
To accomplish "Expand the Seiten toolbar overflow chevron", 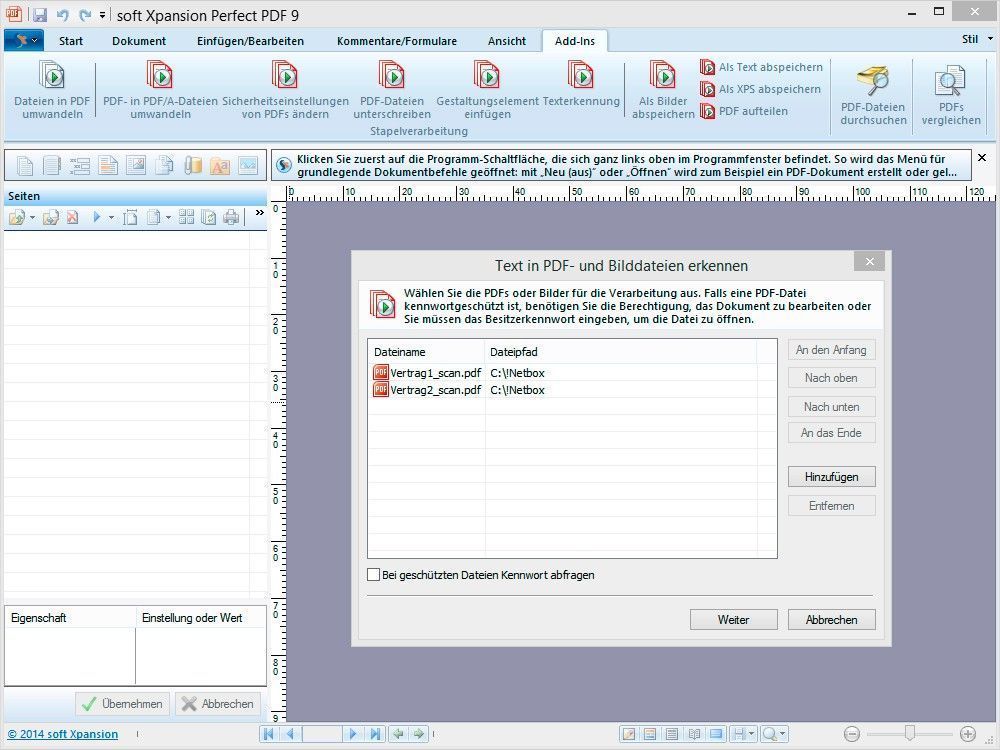I will (x=260, y=213).
